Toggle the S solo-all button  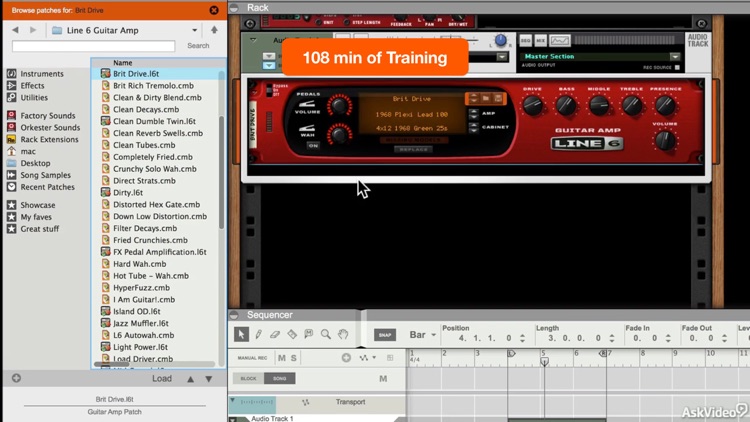click(293, 358)
